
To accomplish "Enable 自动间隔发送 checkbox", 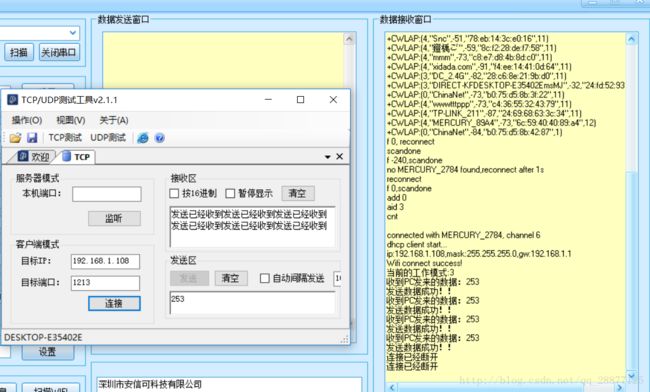I will point(264,278).
